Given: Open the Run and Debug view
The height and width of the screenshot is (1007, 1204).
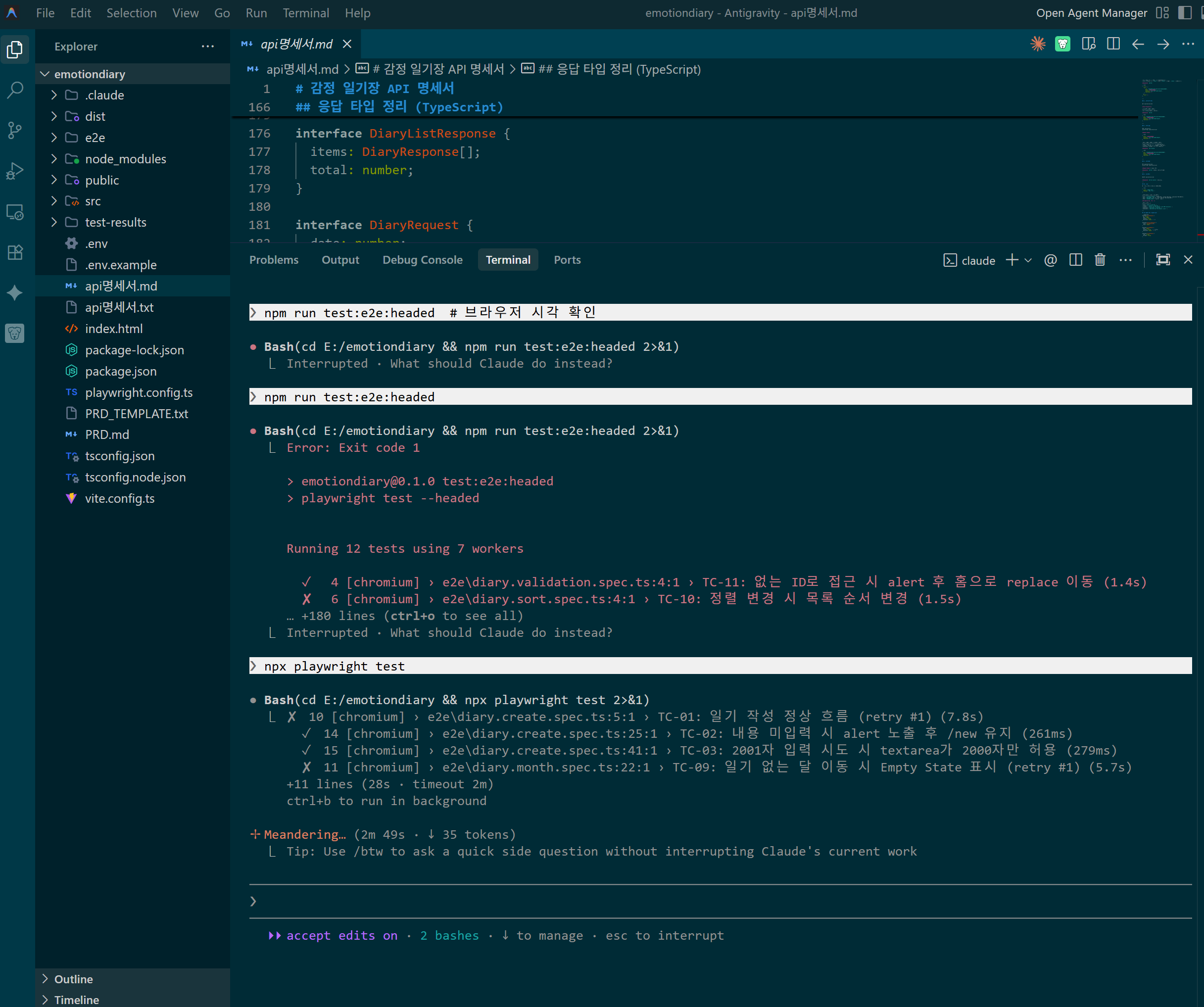Looking at the screenshot, I should click(15, 171).
